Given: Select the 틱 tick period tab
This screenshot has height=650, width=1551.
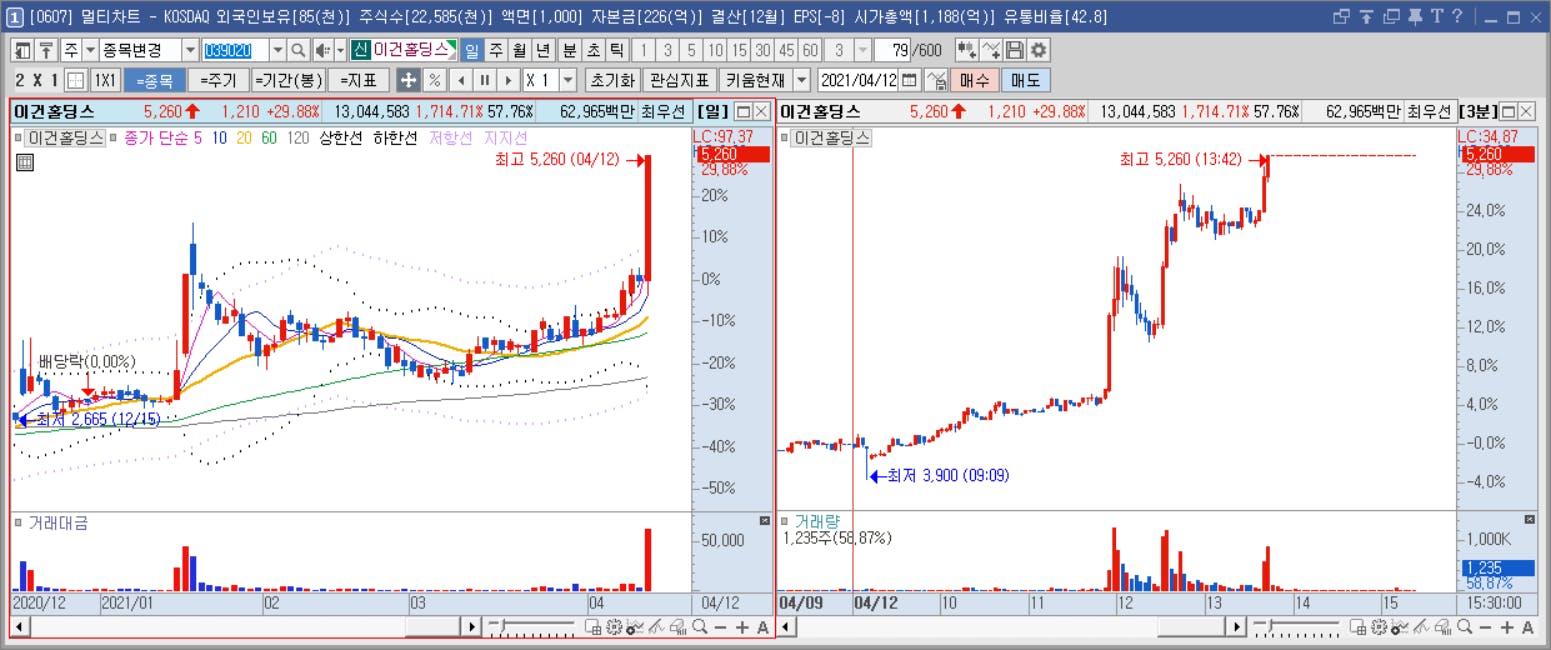Looking at the screenshot, I should click(615, 50).
